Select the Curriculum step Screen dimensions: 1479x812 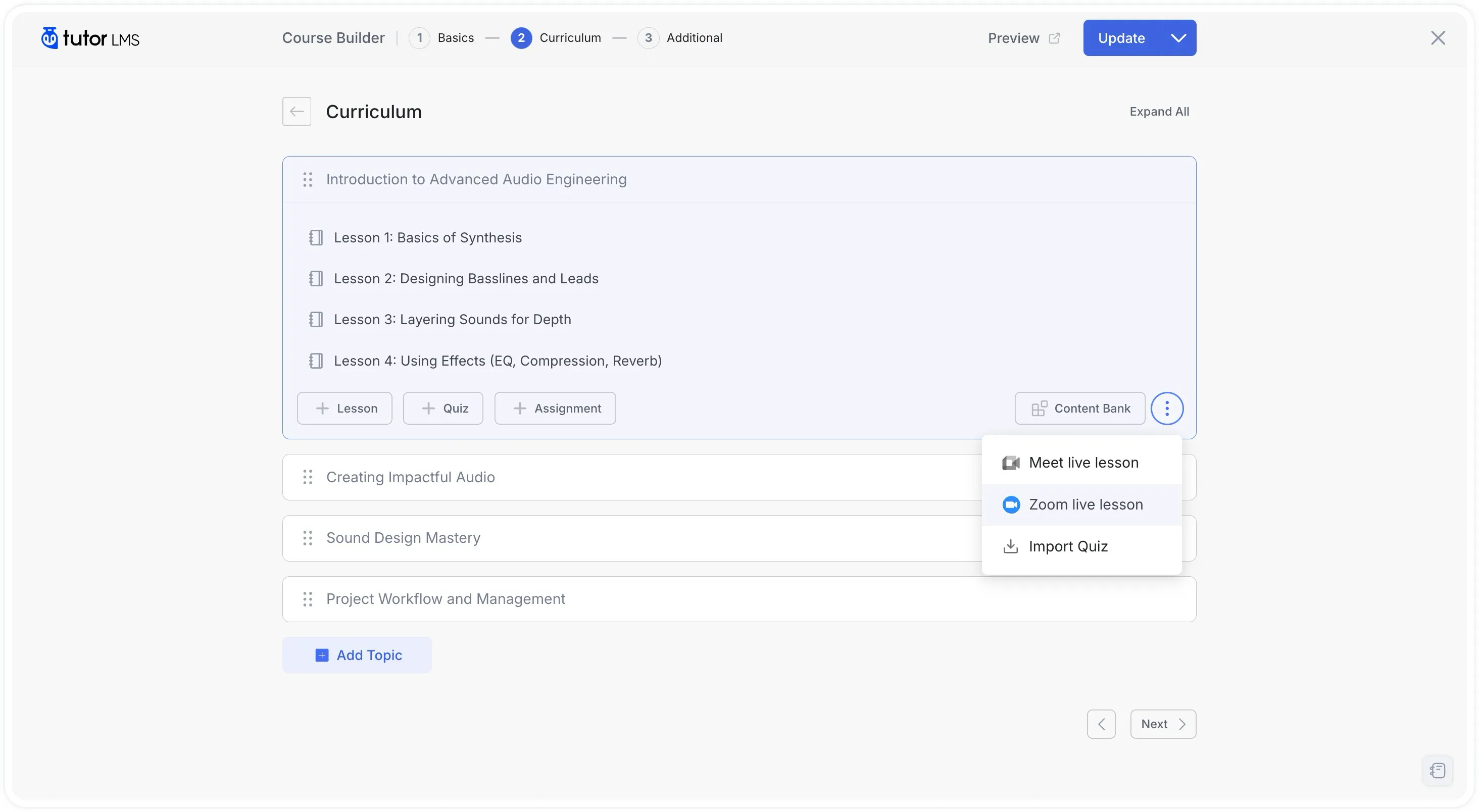click(556, 38)
